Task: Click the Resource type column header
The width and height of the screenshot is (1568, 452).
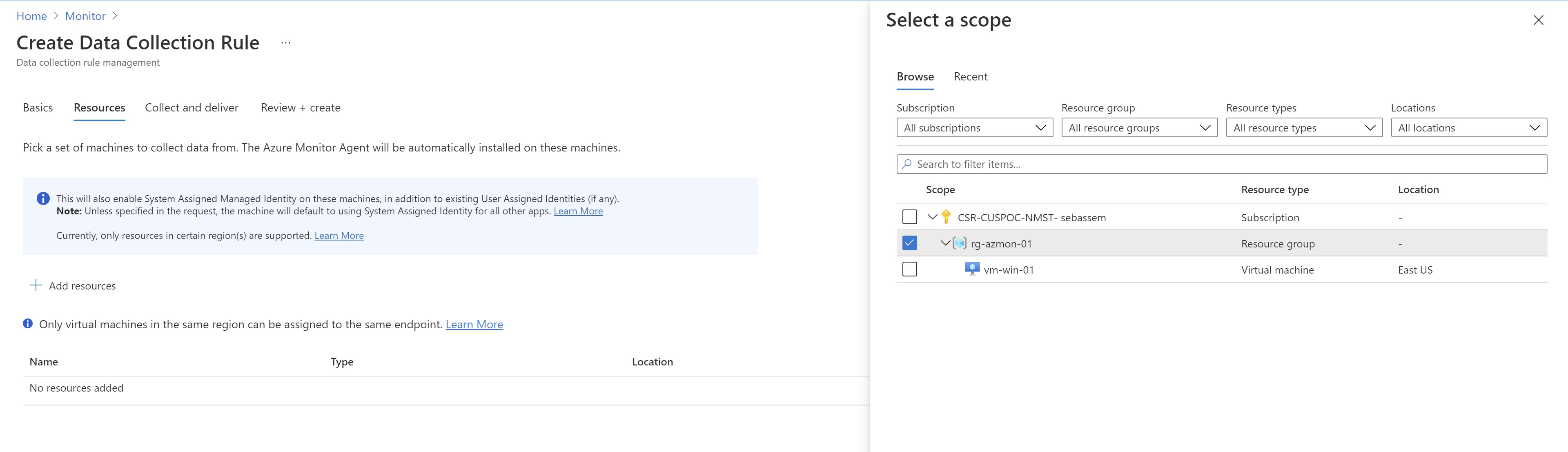Action: [1274, 190]
